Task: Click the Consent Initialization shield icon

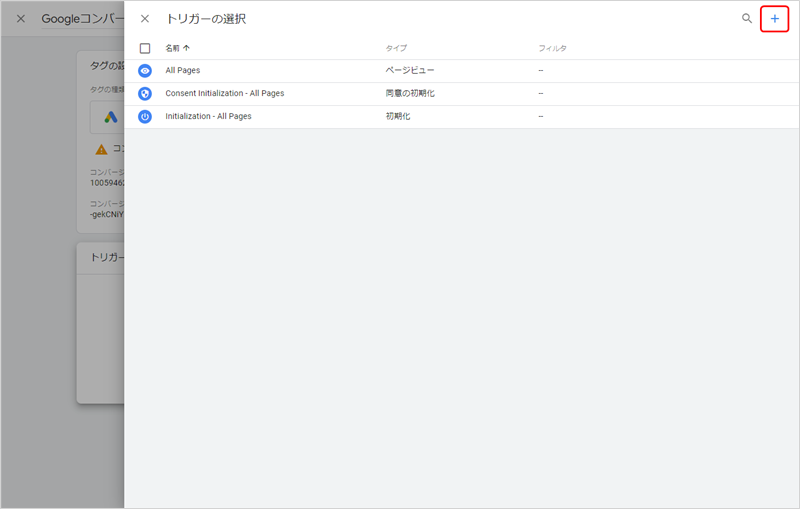Action: (x=145, y=94)
